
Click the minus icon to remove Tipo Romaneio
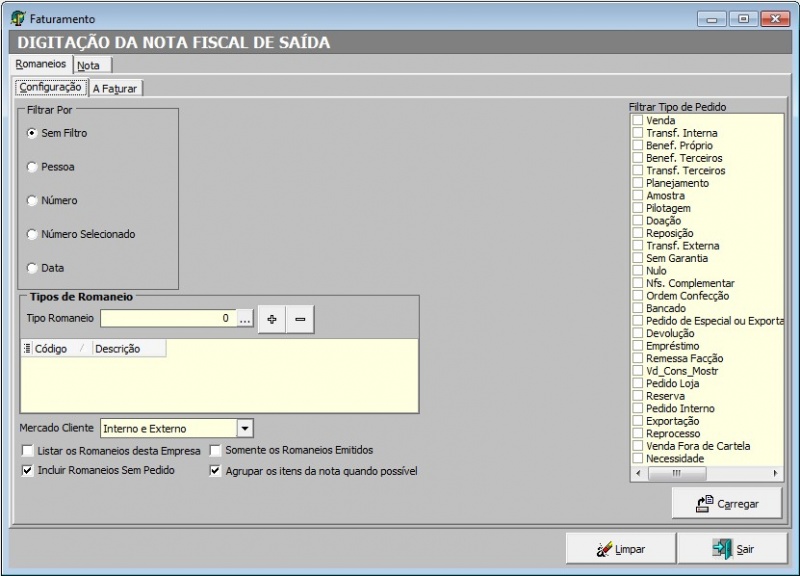(x=300, y=319)
